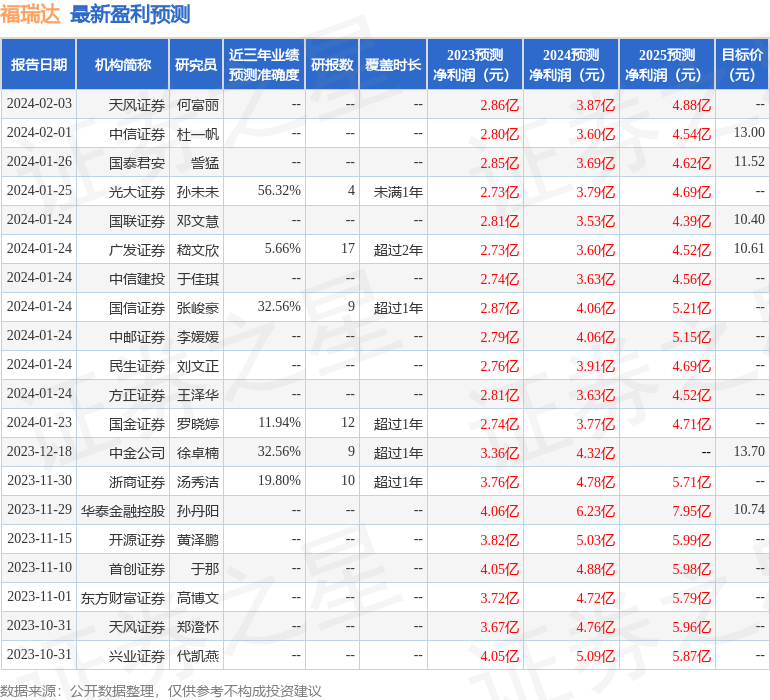The width and height of the screenshot is (770, 700).
Task: Select the 2024预测净利润 column header
Action: pos(571,64)
